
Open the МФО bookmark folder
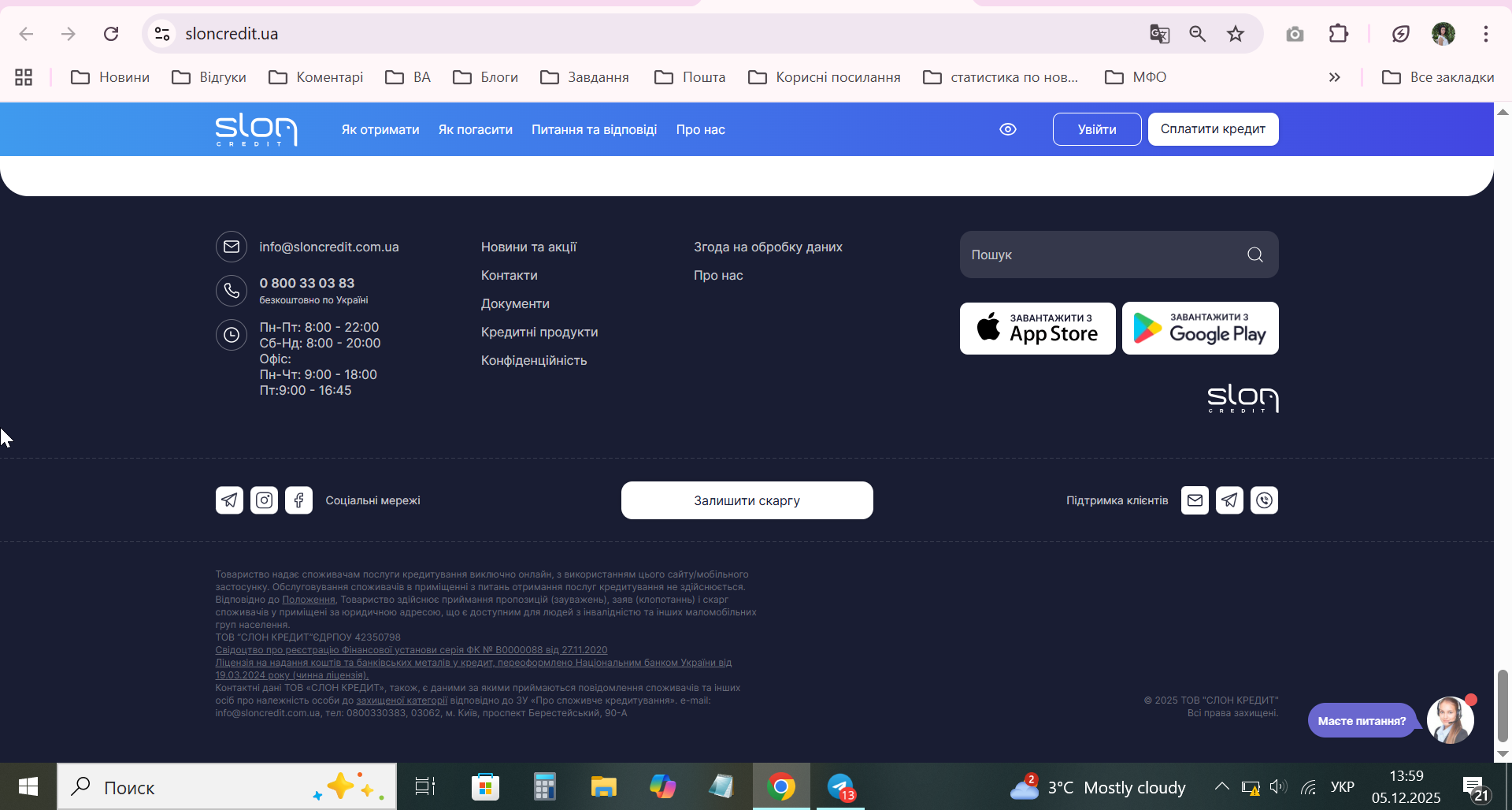tap(1136, 77)
